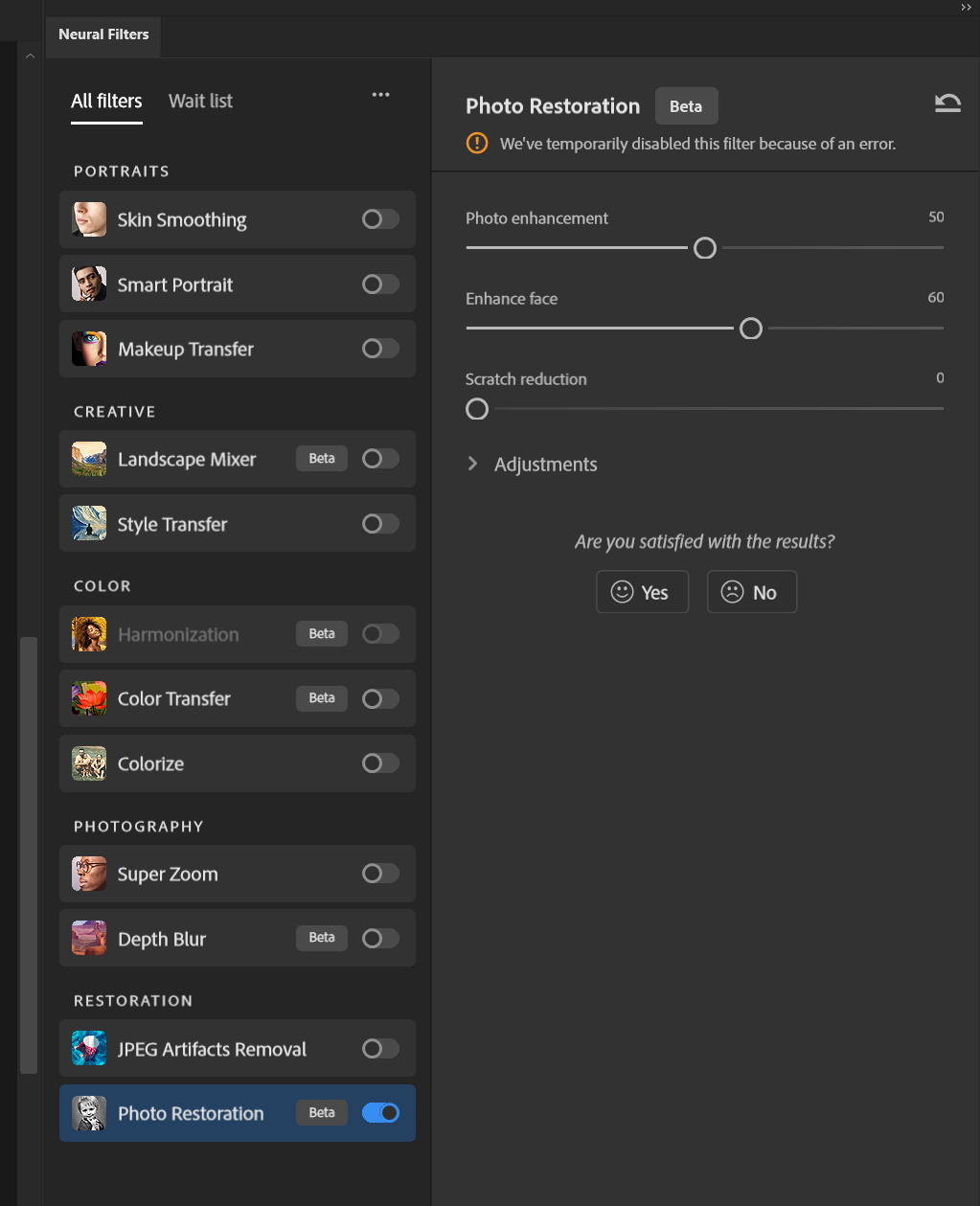Screen dimensions: 980x1206
Task: Enable the Smart Portrait toggle
Action: (x=380, y=284)
